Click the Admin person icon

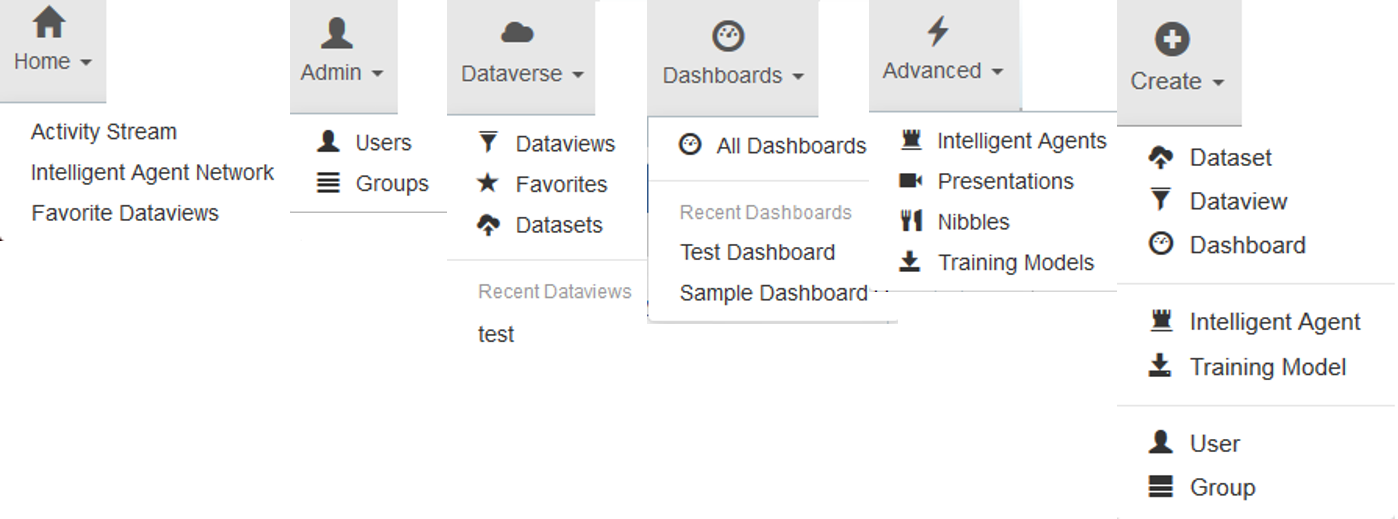[337, 33]
